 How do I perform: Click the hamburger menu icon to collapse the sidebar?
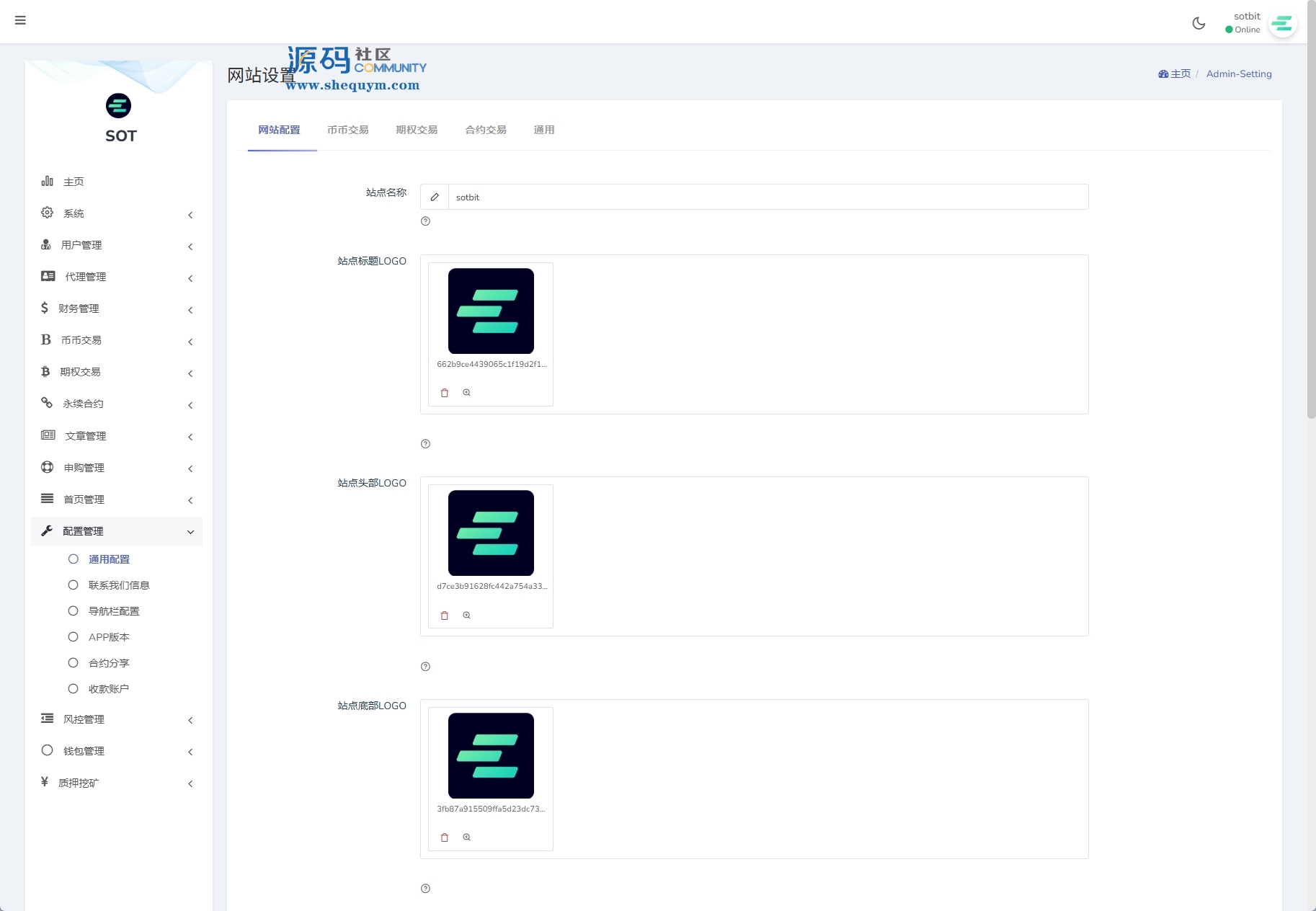click(20, 20)
